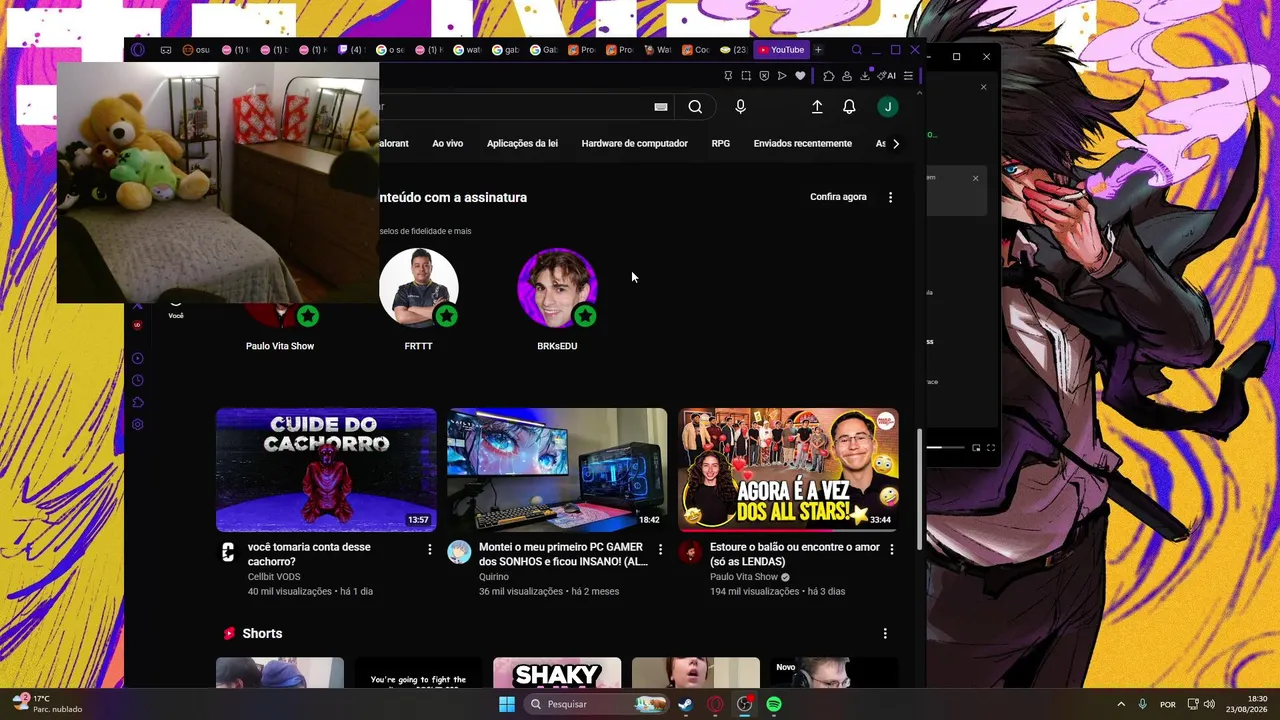Viewport: 1280px width, 720px height.
Task: Open Steam from the taskbar
Action: 685,704
